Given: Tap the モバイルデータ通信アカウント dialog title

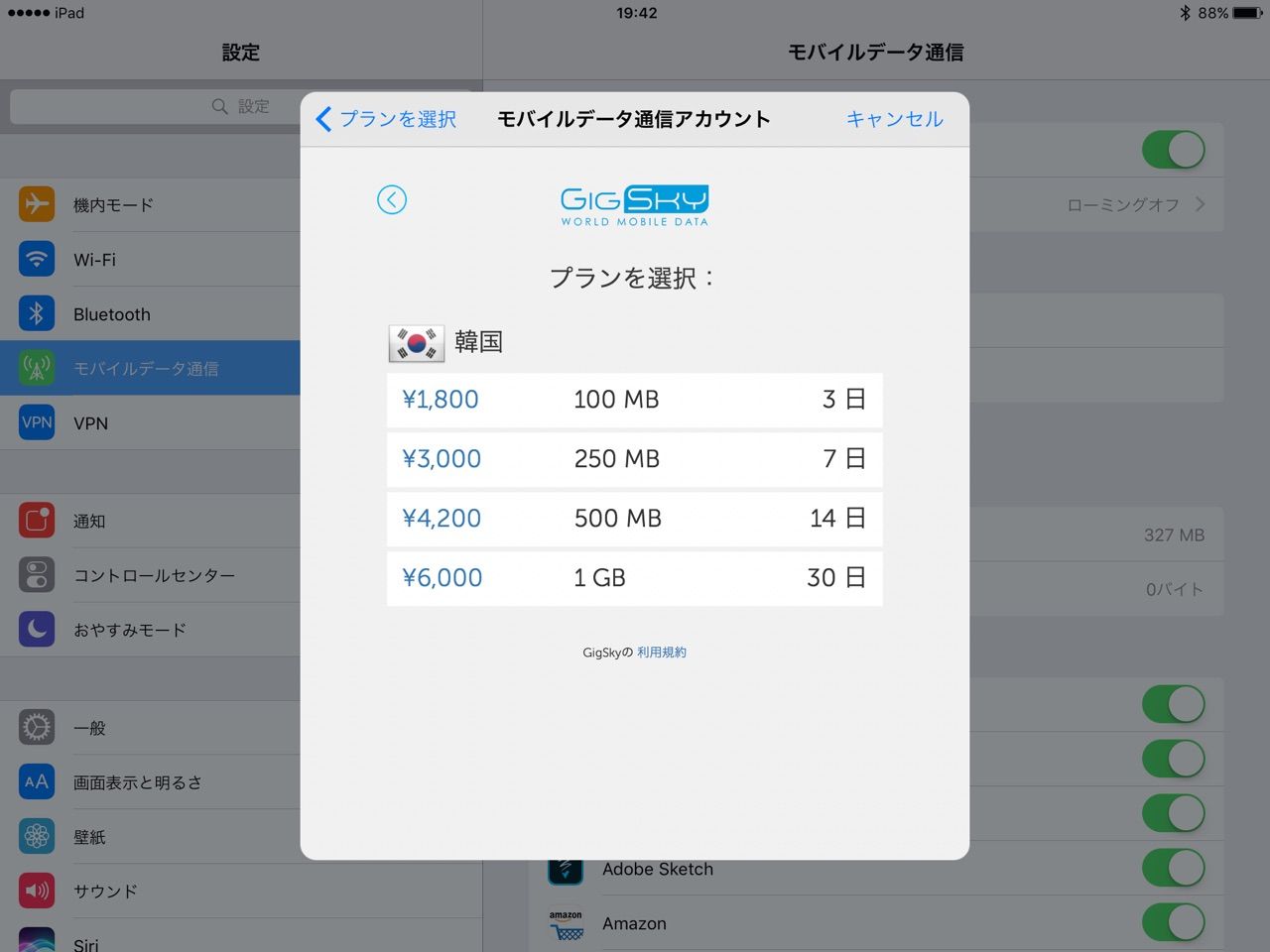Looking at the screenshot, I should 634,119.
